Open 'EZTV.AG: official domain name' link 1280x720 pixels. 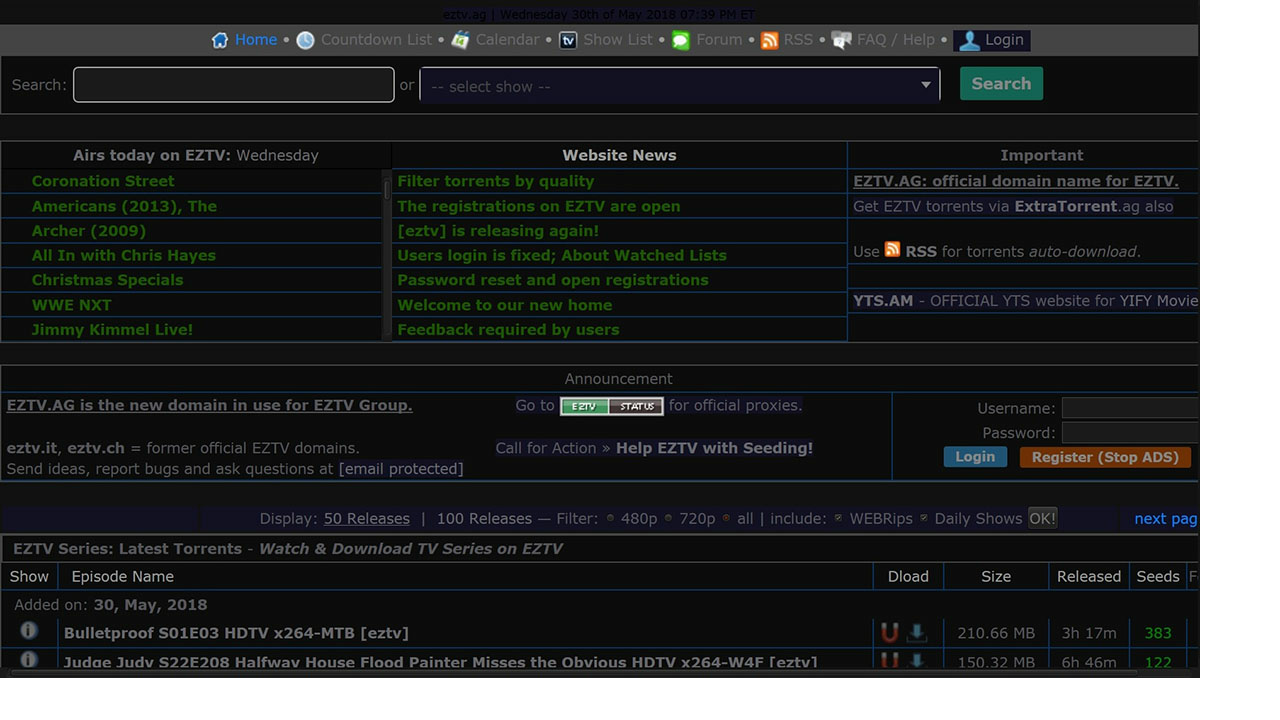(x=1016, y=181)
